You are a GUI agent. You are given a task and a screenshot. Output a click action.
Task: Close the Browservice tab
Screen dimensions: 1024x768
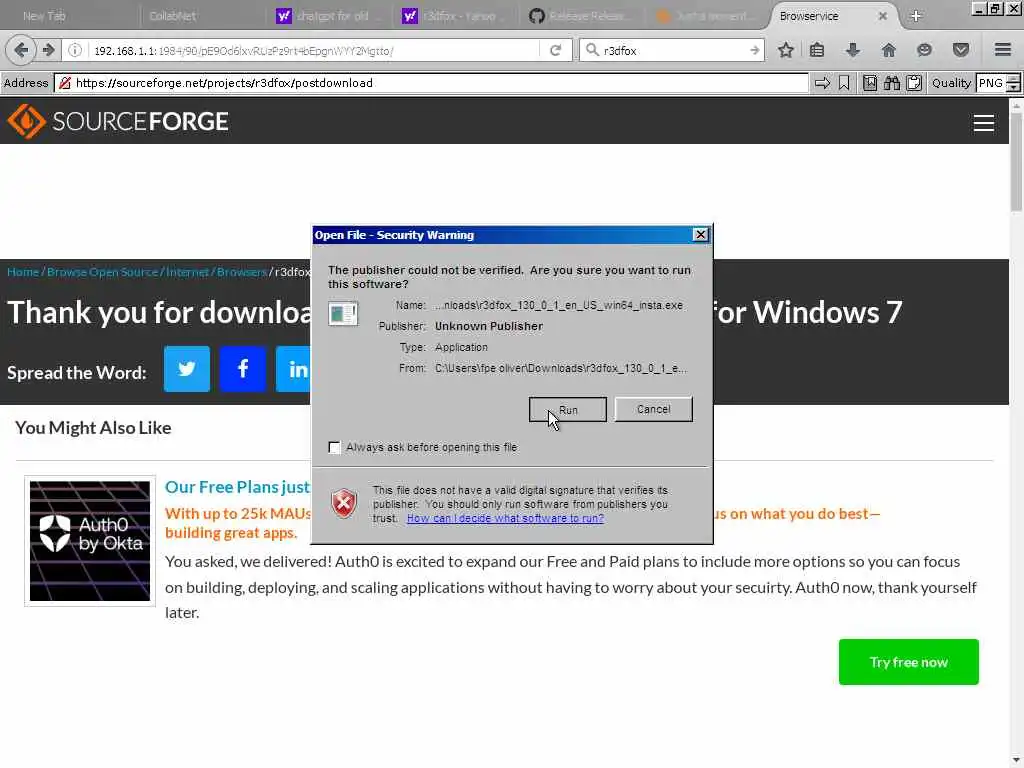[x=882, y=16]
